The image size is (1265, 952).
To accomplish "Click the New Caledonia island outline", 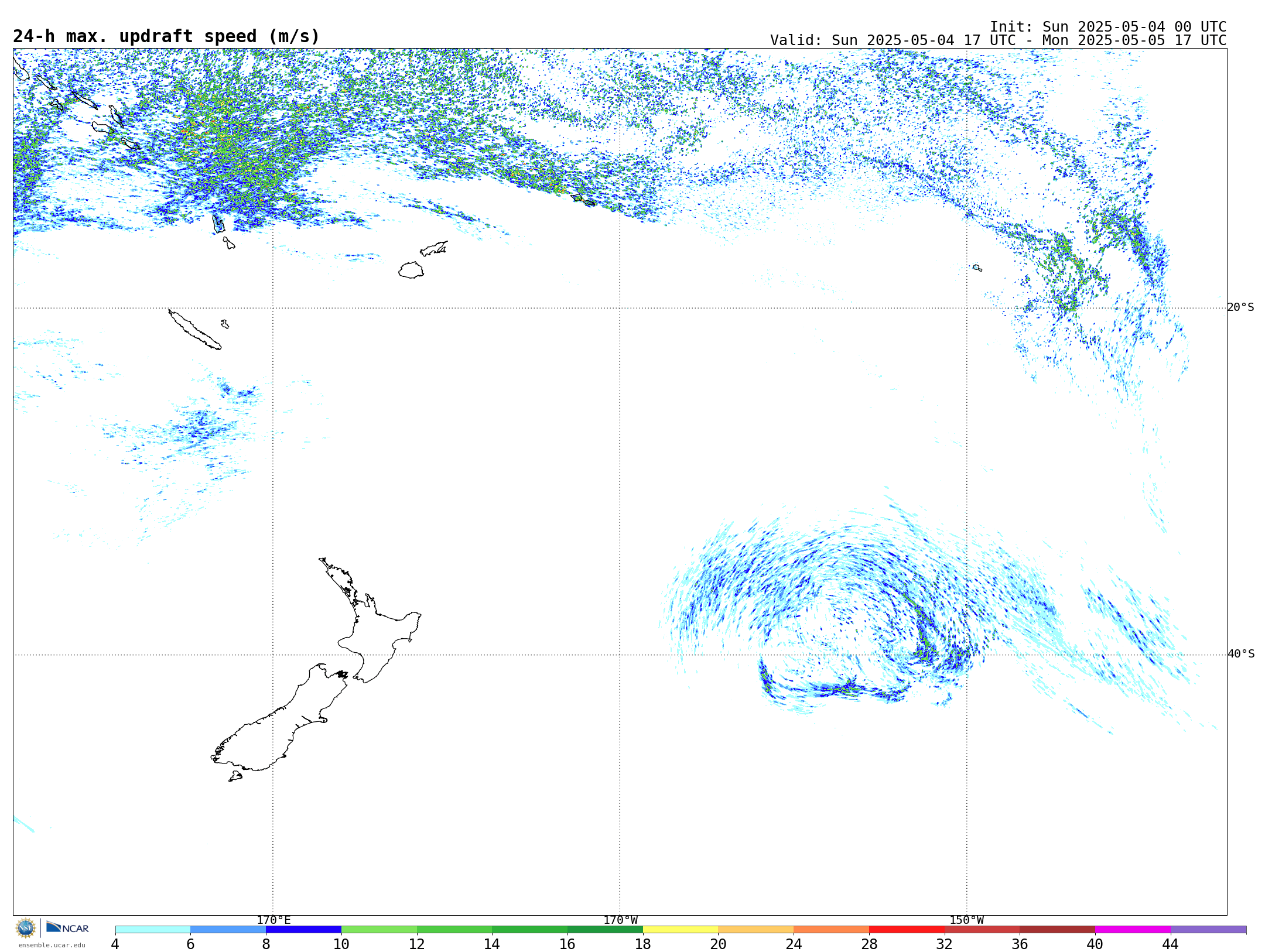I will coord(195,330).
